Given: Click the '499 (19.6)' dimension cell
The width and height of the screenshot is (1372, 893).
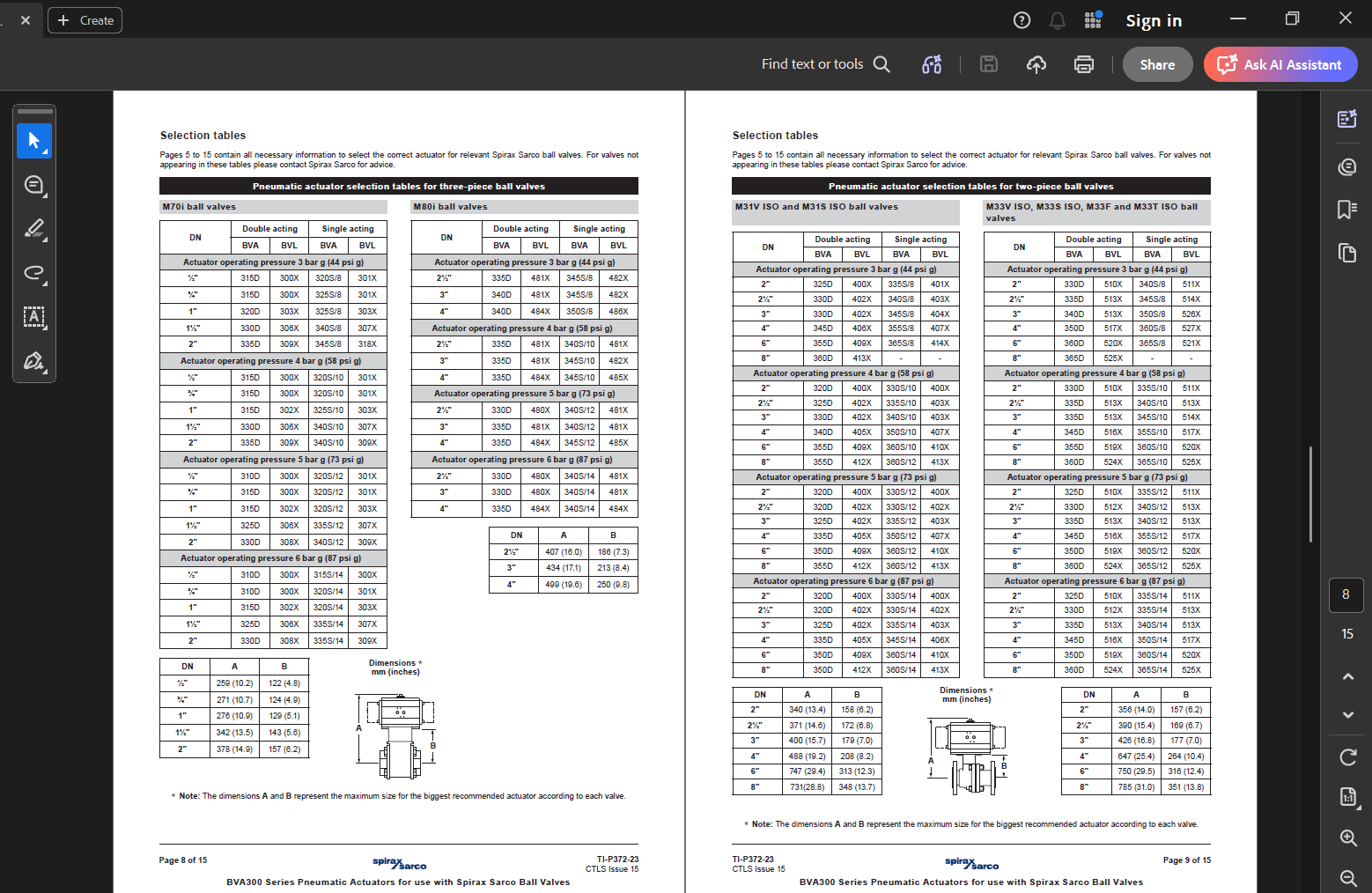Looking at the screenshot, I should 564,585.
